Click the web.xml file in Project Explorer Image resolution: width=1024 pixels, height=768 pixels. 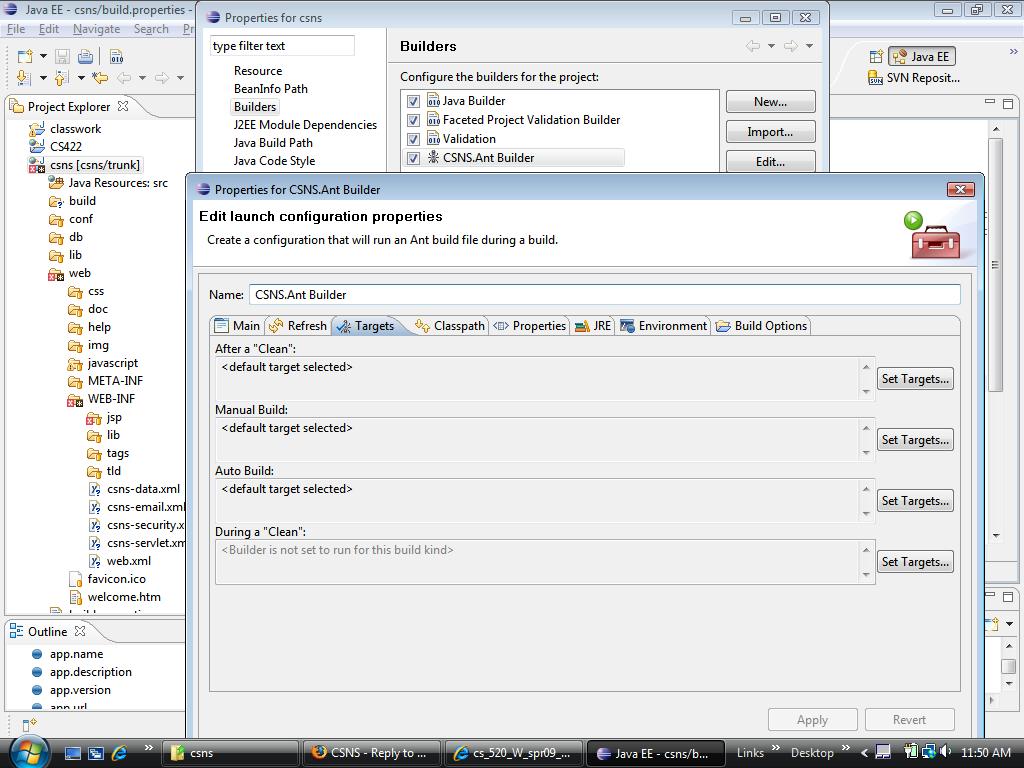click(x=128, y=561)
